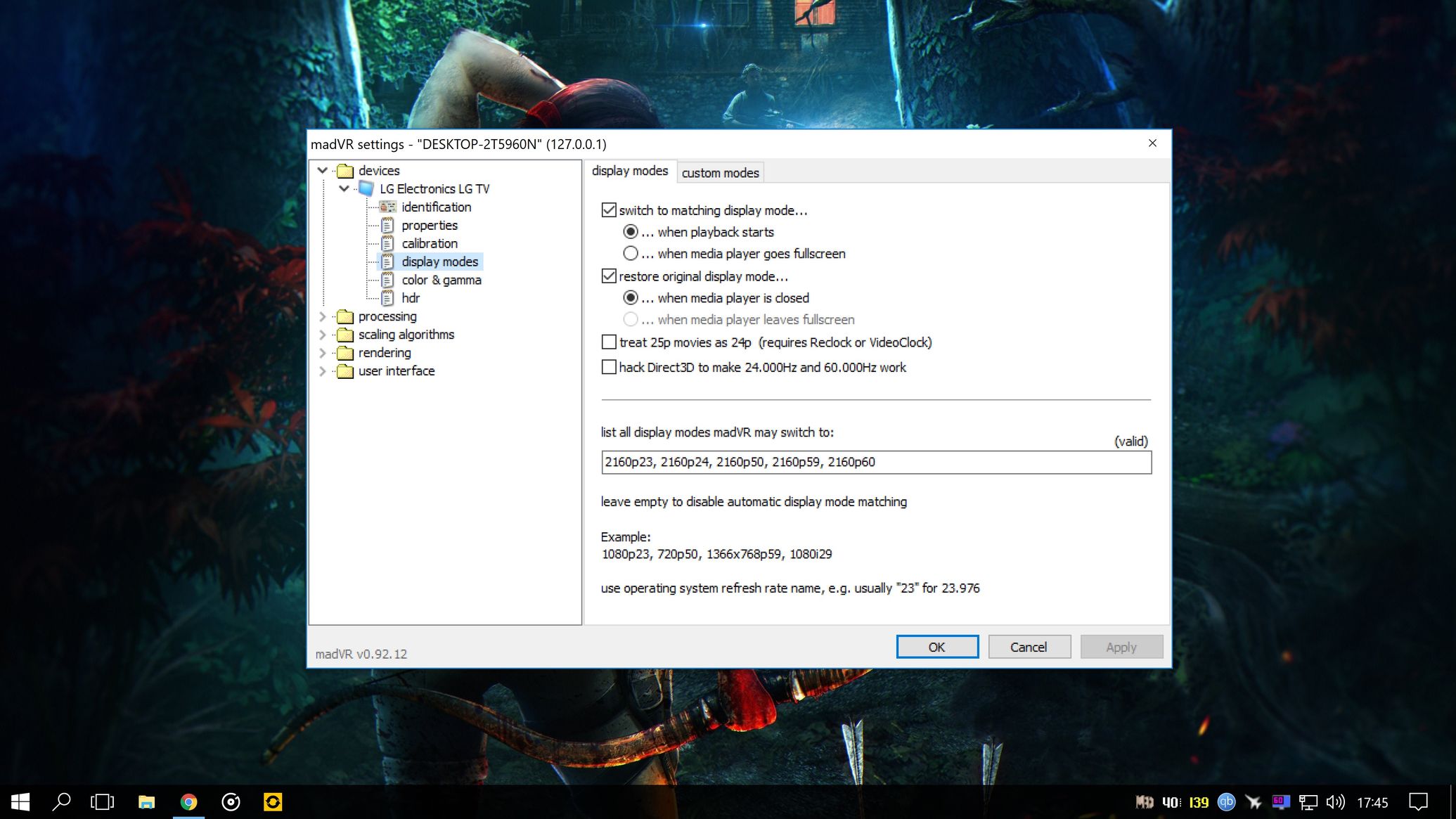Click the Cancel button

tap(1029, 647)
